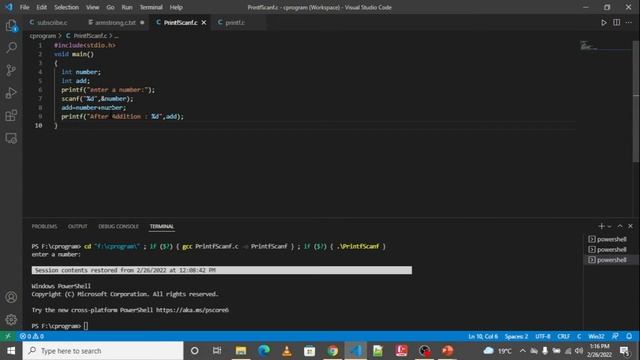Click line 6 printf statement in editor
The image size is (640, 360).
click(108, 90)
